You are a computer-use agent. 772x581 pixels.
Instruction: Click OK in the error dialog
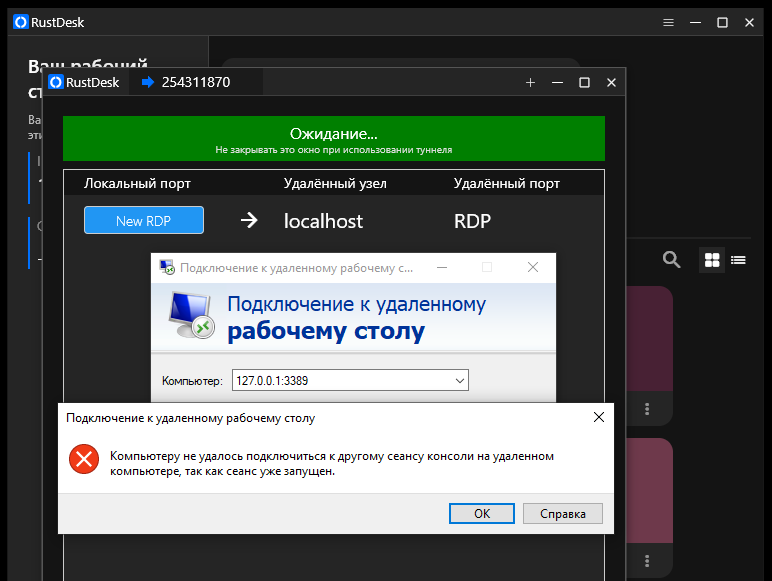coord(482,514)
